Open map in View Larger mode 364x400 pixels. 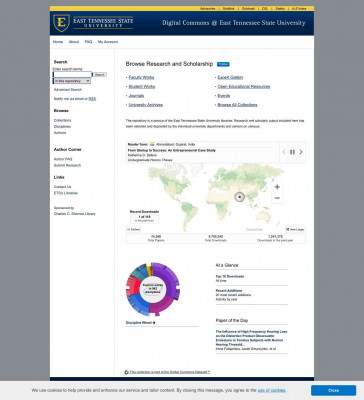(x=295, y=230)
